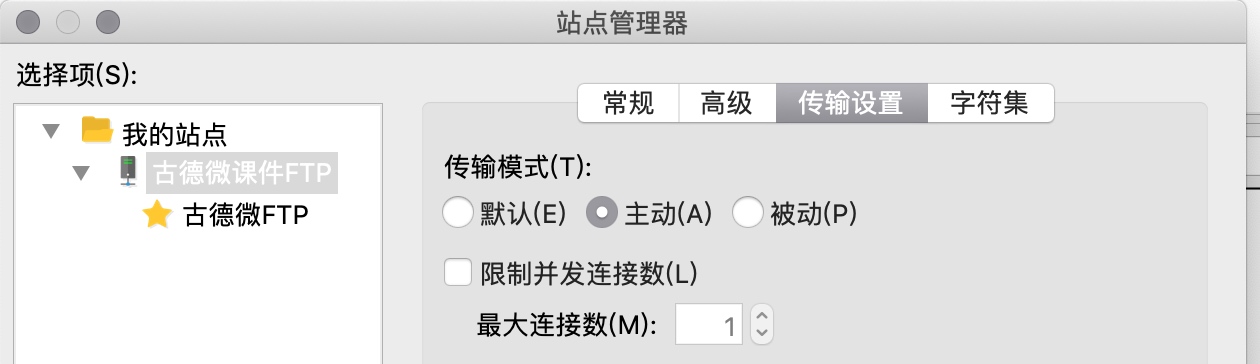Collapse the 古德微课件FTP disclosure triangle

coord(82,173)
